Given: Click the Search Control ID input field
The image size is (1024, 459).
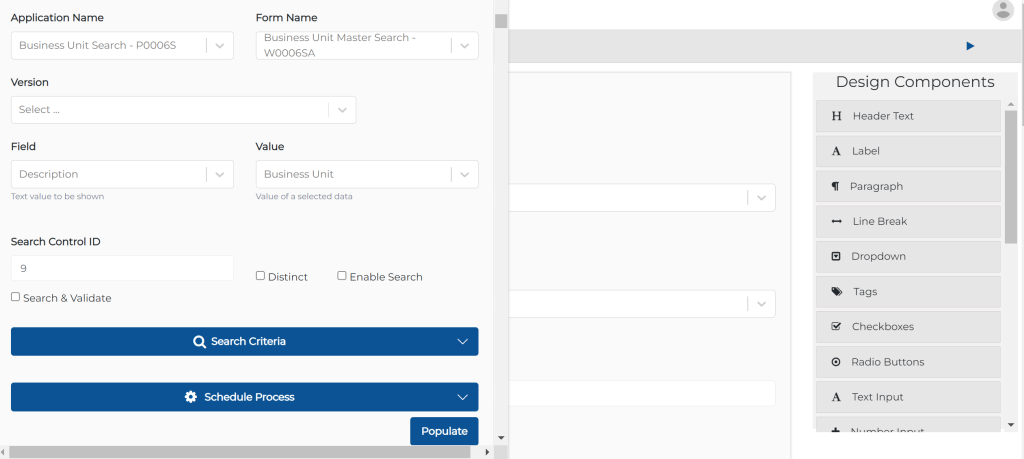Looking at the screenshot, I should pyautogui.click(x=122, y=268).
